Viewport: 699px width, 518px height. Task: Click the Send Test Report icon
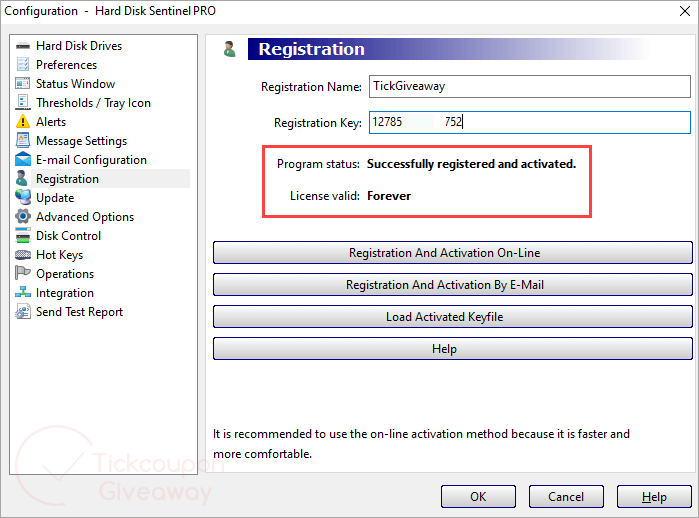(23, 311)
